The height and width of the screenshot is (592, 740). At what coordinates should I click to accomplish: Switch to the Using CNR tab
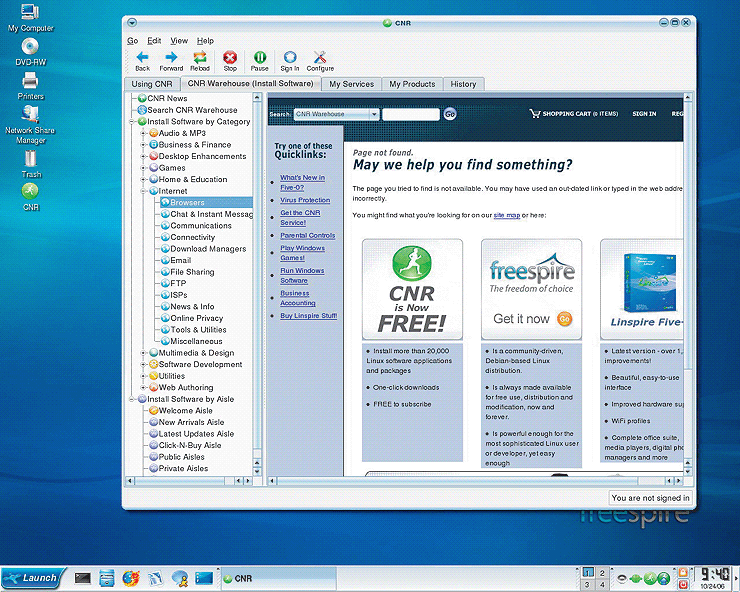(x=152, y=84)
